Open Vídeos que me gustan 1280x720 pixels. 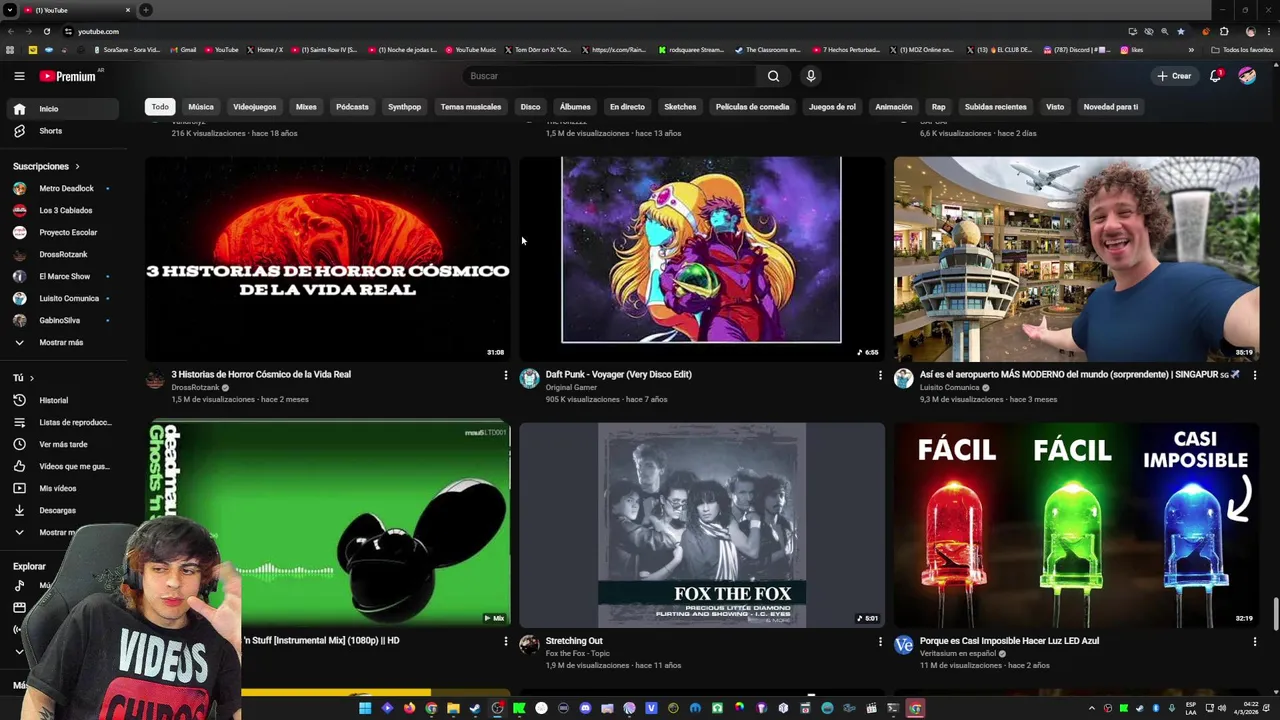[63, 466]
